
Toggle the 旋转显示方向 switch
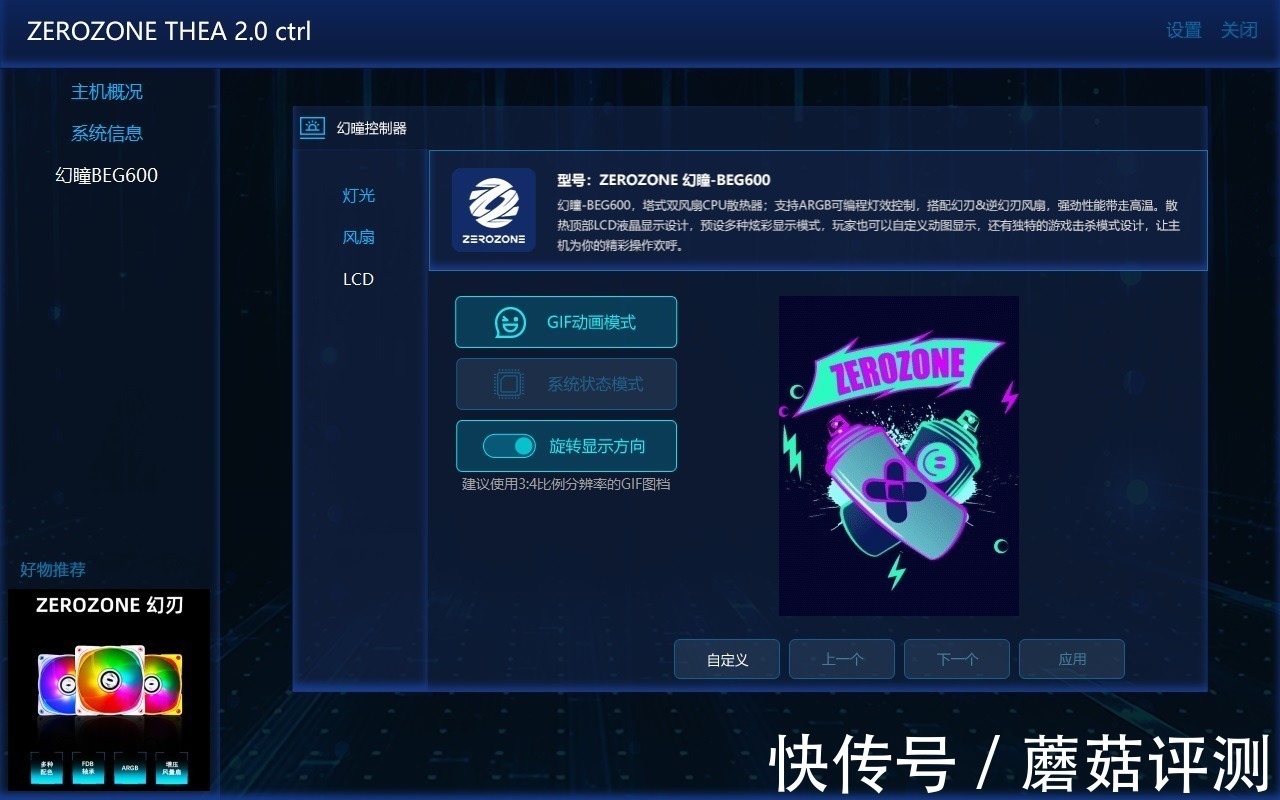tap(509, 446)
